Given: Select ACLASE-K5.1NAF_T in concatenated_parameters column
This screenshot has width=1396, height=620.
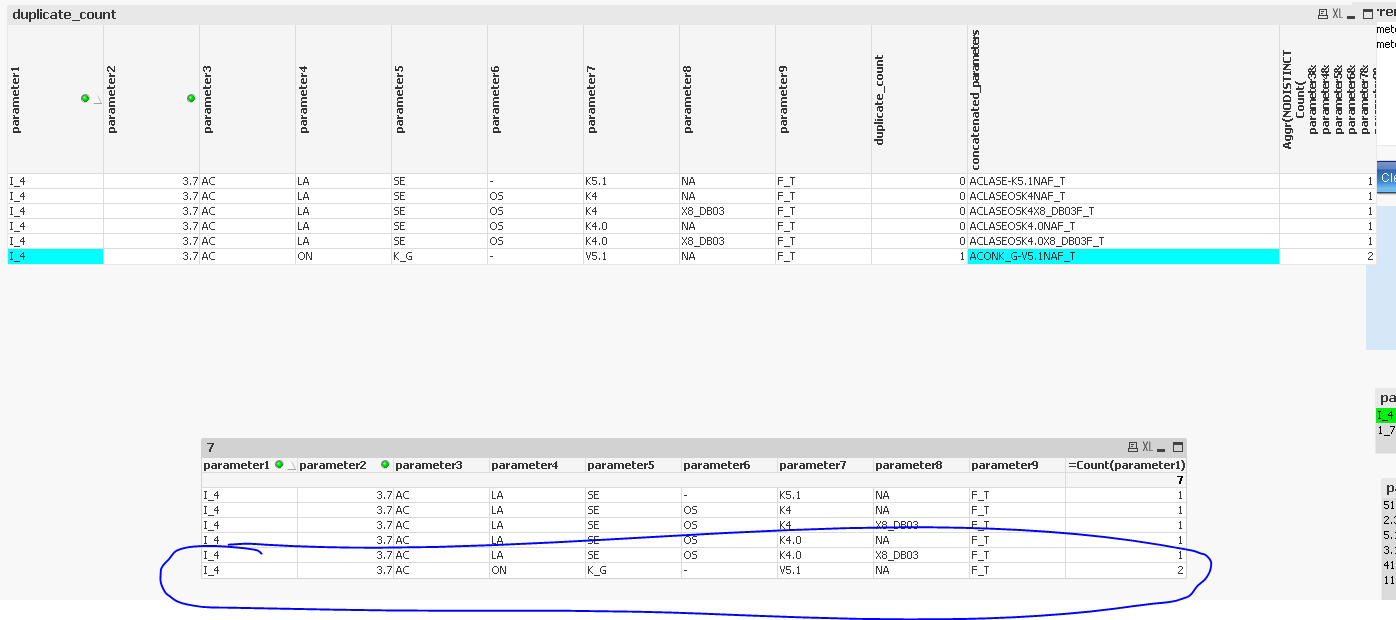Looking at the screenshot, I should [x=1123, y=181].
